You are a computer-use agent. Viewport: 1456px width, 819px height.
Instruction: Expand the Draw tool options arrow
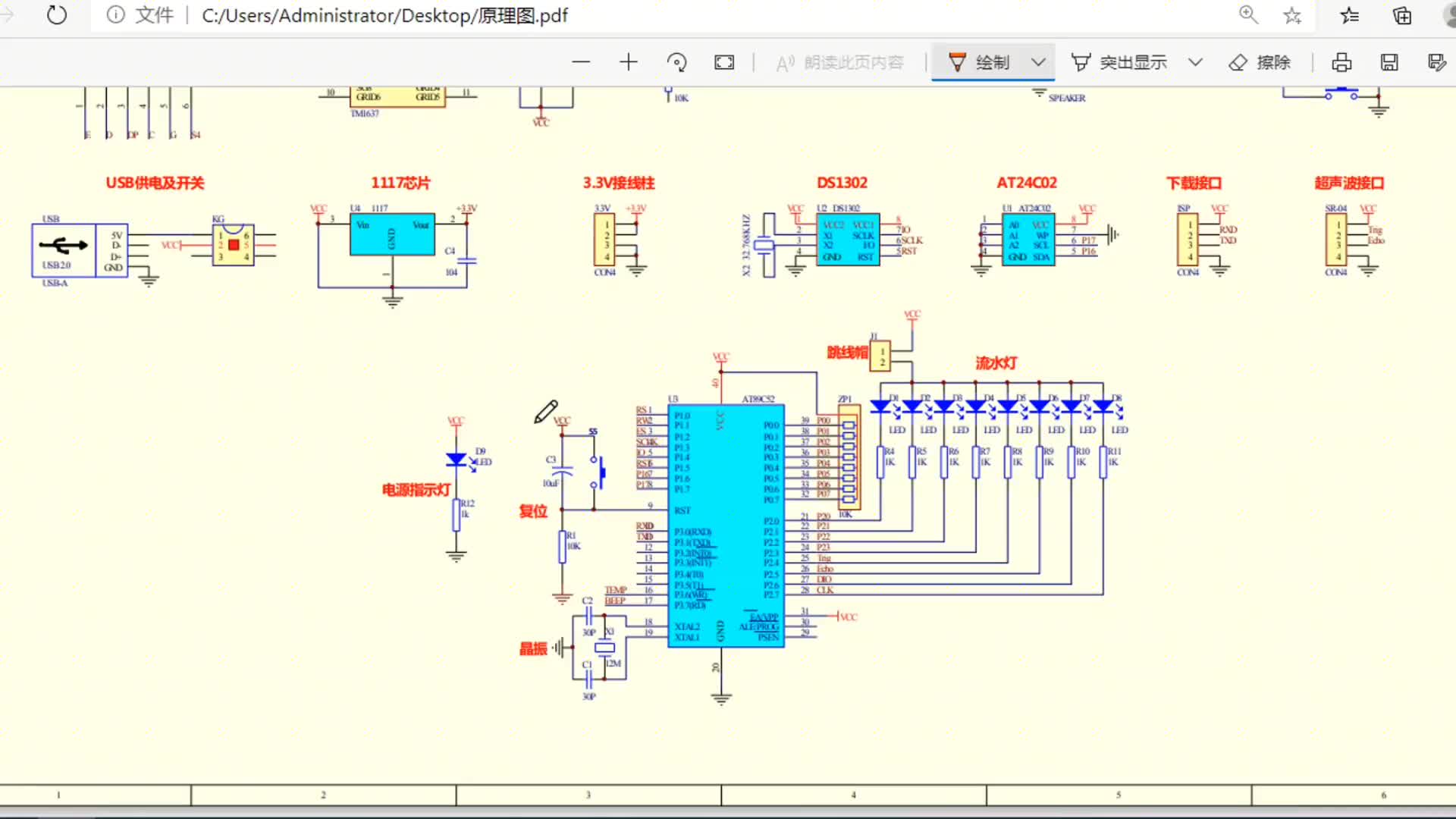(1038, 62)
